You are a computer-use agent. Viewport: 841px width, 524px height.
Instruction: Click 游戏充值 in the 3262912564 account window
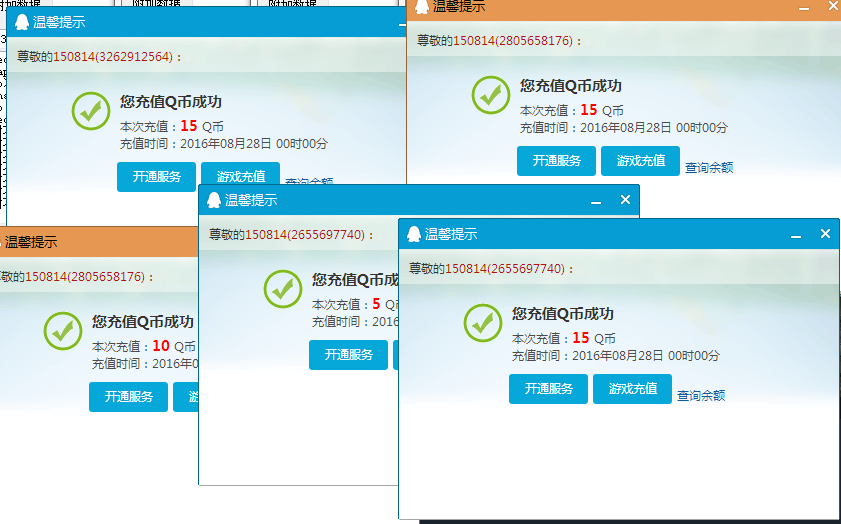pos(240,173)
